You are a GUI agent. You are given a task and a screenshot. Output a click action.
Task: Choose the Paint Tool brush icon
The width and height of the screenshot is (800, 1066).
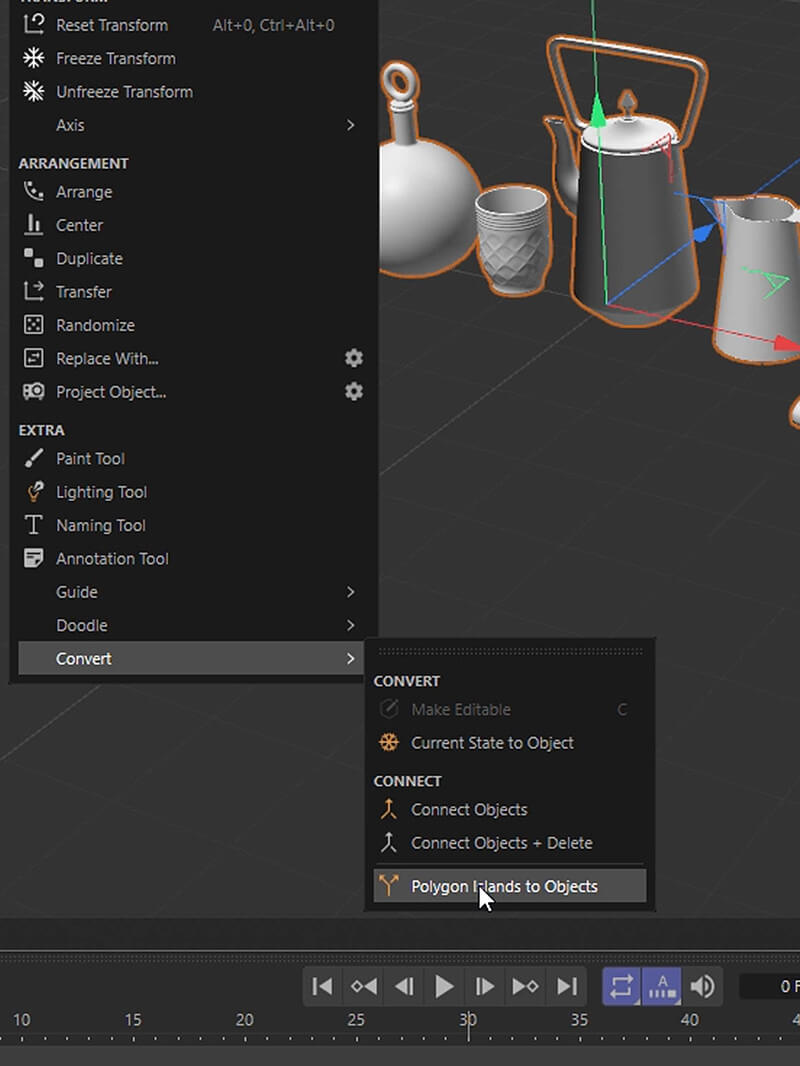(34, 459)
